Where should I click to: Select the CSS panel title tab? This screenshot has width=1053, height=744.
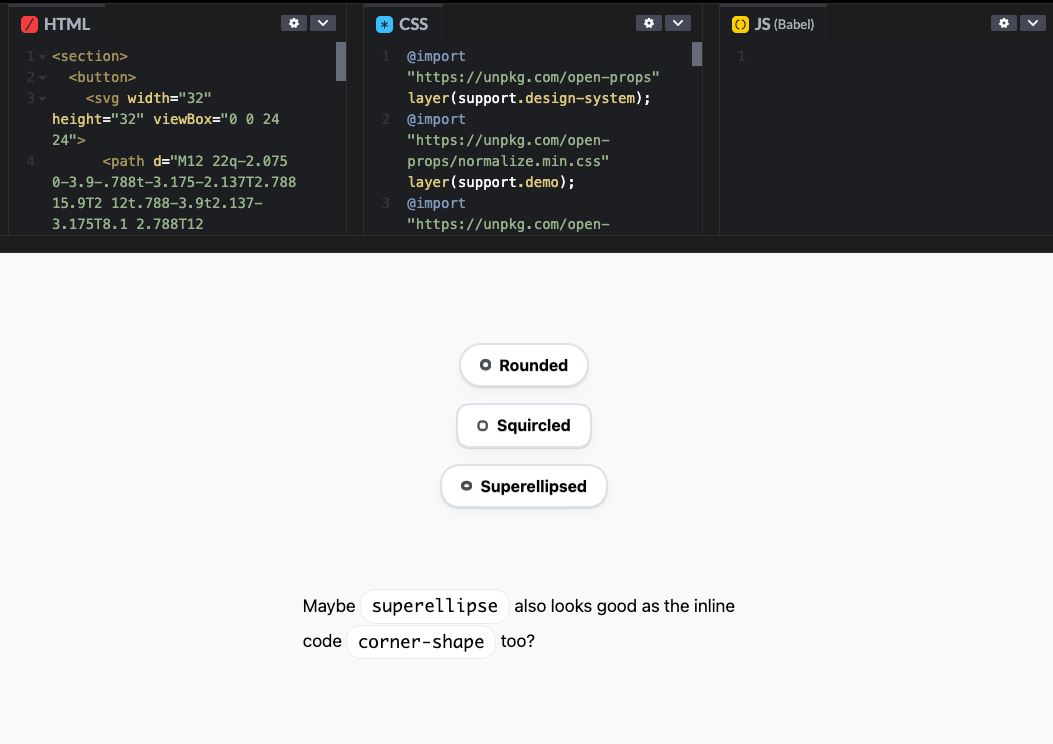pyautogui.click(x=413, y=24)
